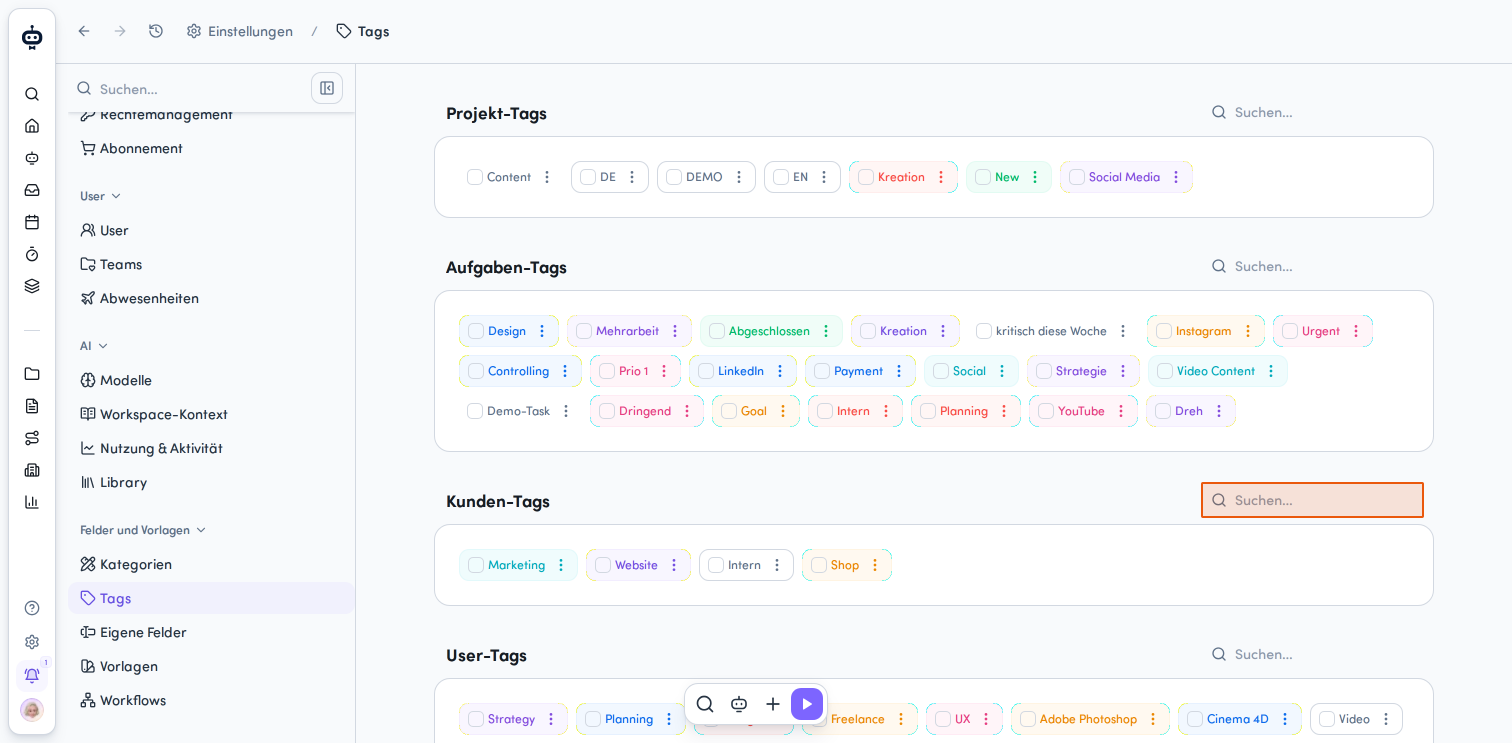Select the Social Media tag checkbox
This screenshot has width=1512, height=743.
(1077, 177)
